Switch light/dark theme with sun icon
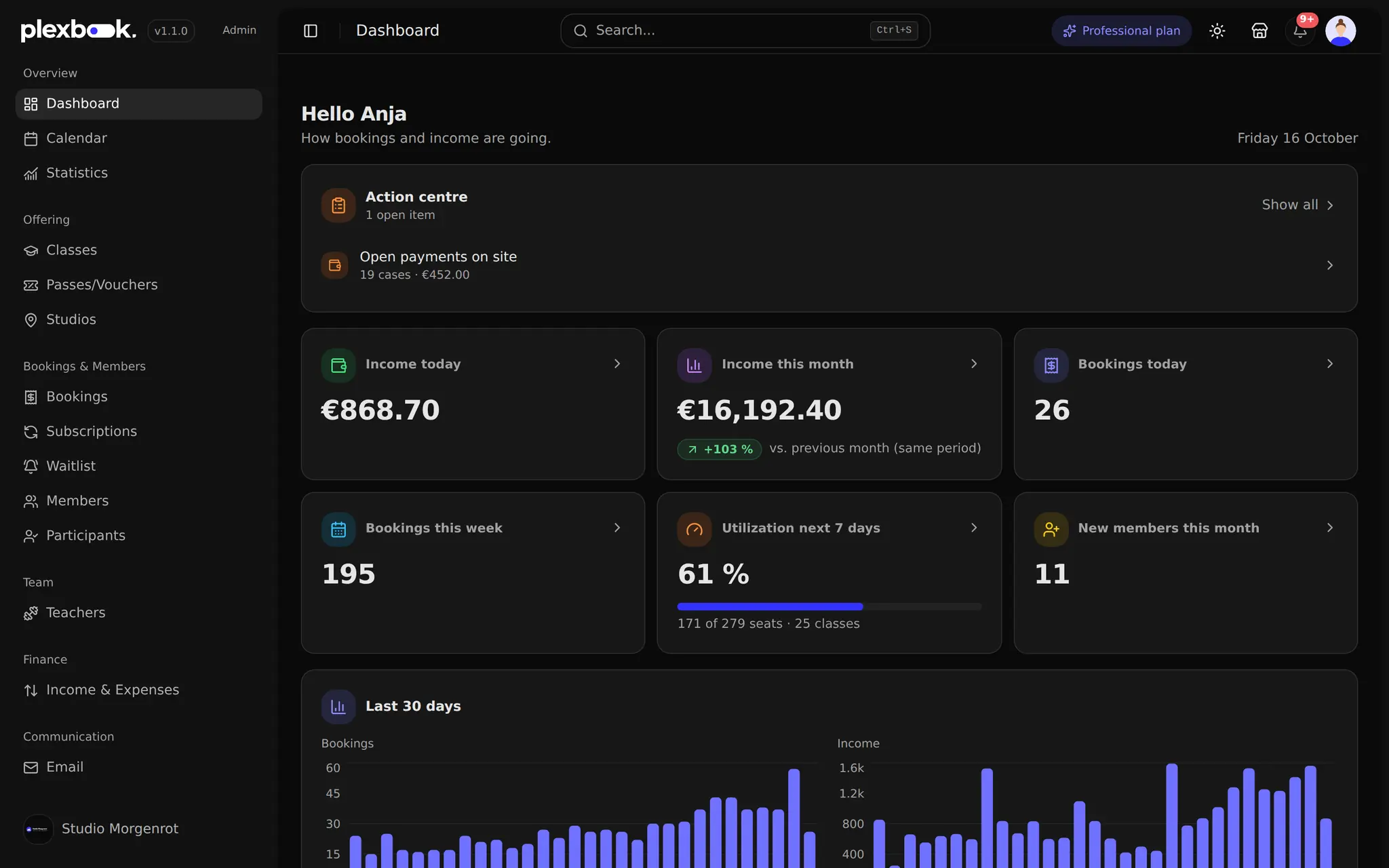The width and height of the screenshot is (1389, 868). [x=1217, y=31]
